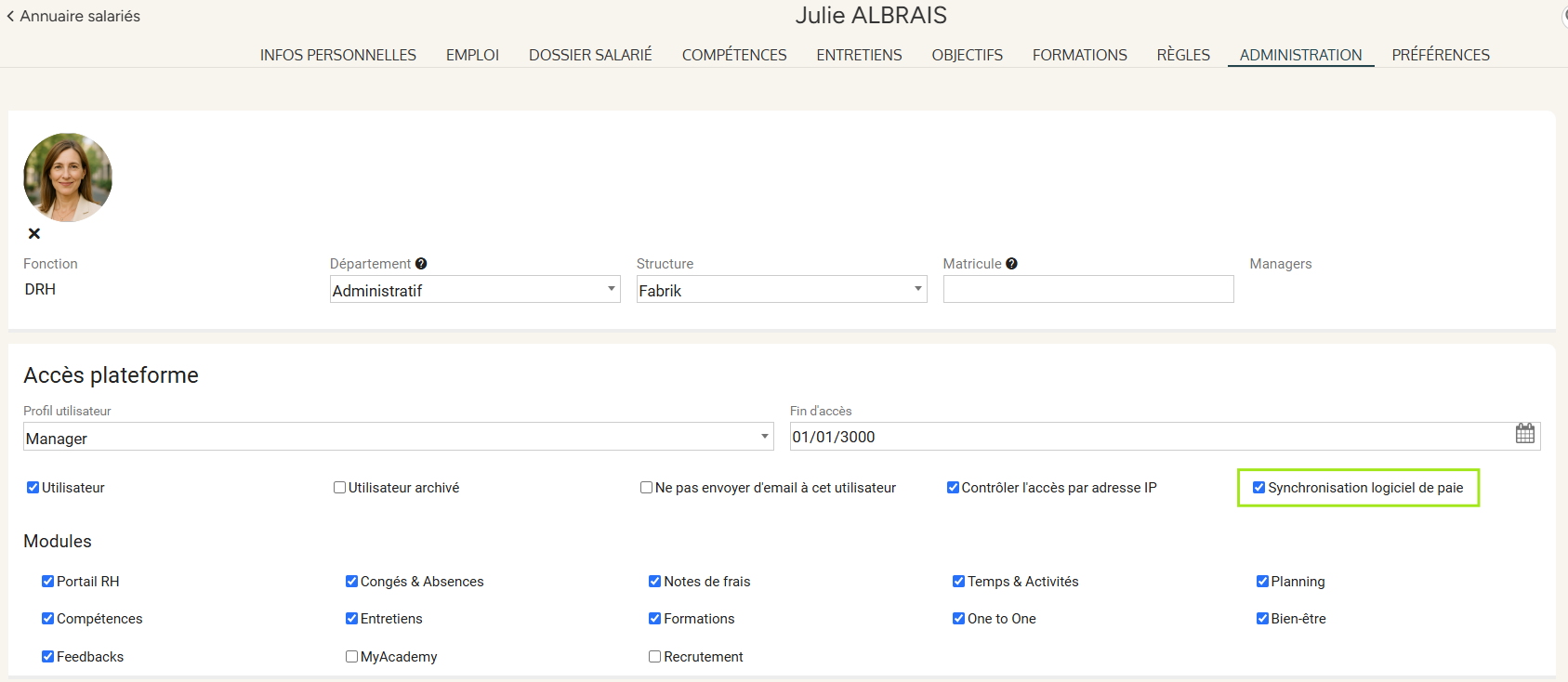The height and width of the screenshot is (682, 1568).
Task: Click Julie Albrais profile photo
Action: click(x=68, y=177)
